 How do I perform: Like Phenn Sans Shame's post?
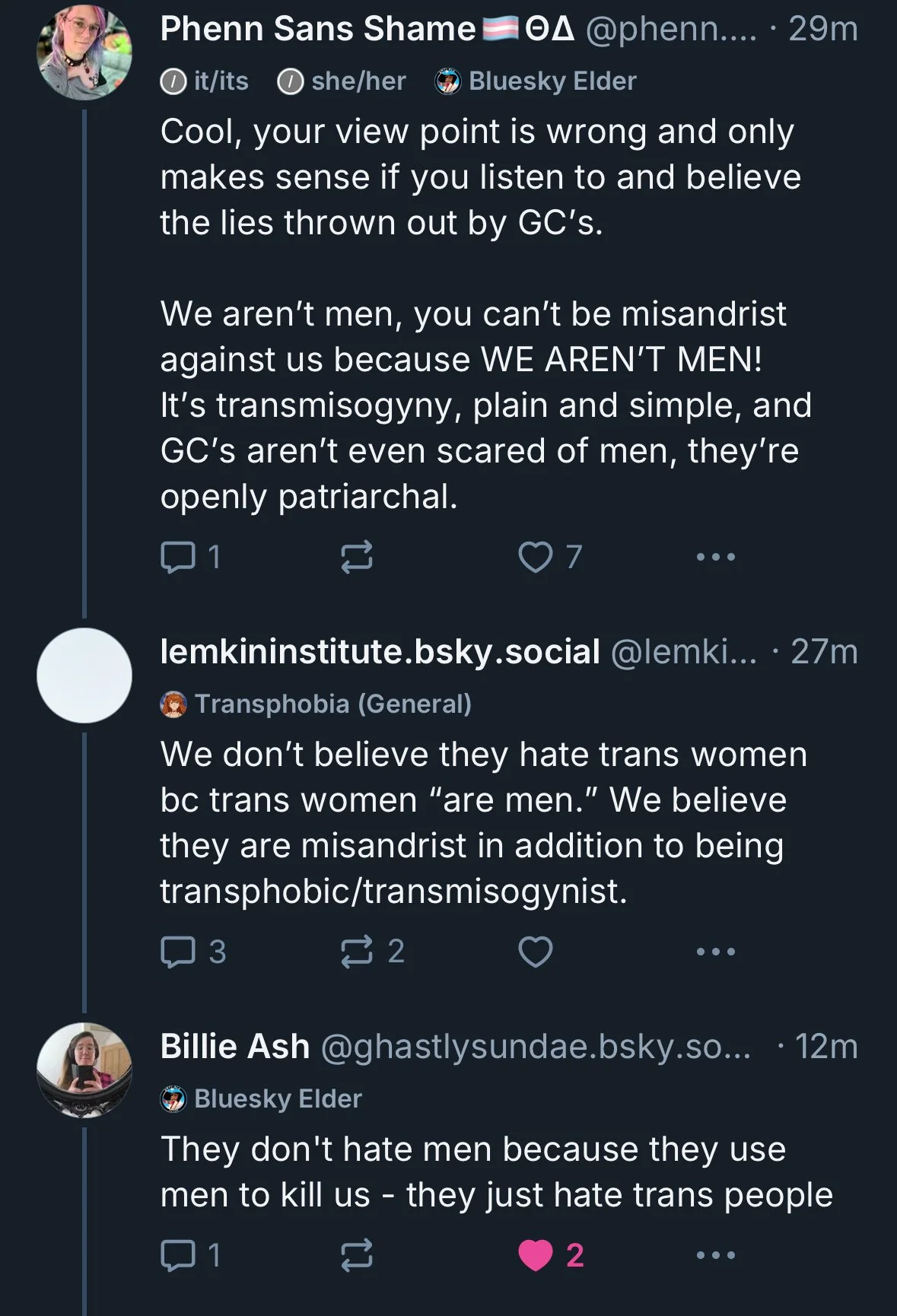point(536,557)
